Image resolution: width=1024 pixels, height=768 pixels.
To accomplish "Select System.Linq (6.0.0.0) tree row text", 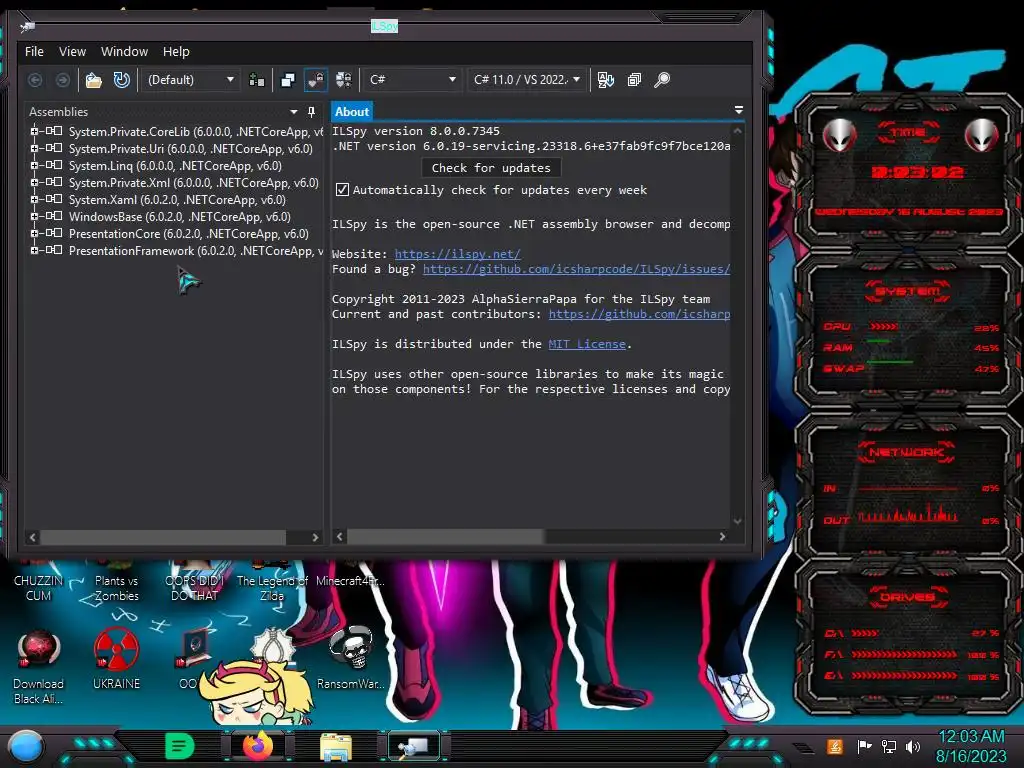I will pos(175,166).
